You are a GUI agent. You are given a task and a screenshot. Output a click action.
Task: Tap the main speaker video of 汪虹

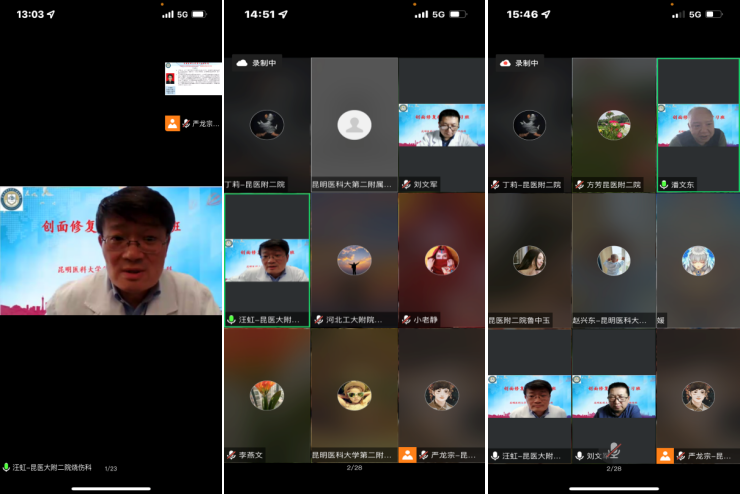coord(110,249)
